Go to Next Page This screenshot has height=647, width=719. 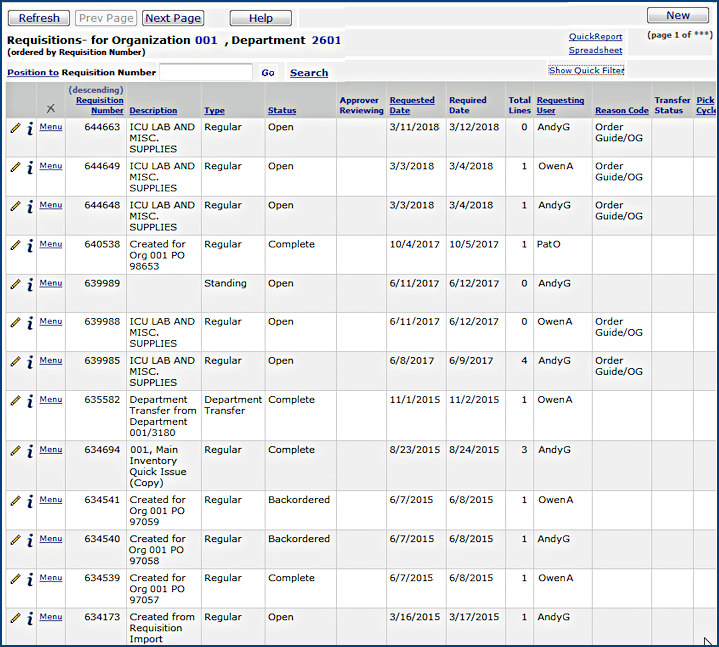point(172,18)
